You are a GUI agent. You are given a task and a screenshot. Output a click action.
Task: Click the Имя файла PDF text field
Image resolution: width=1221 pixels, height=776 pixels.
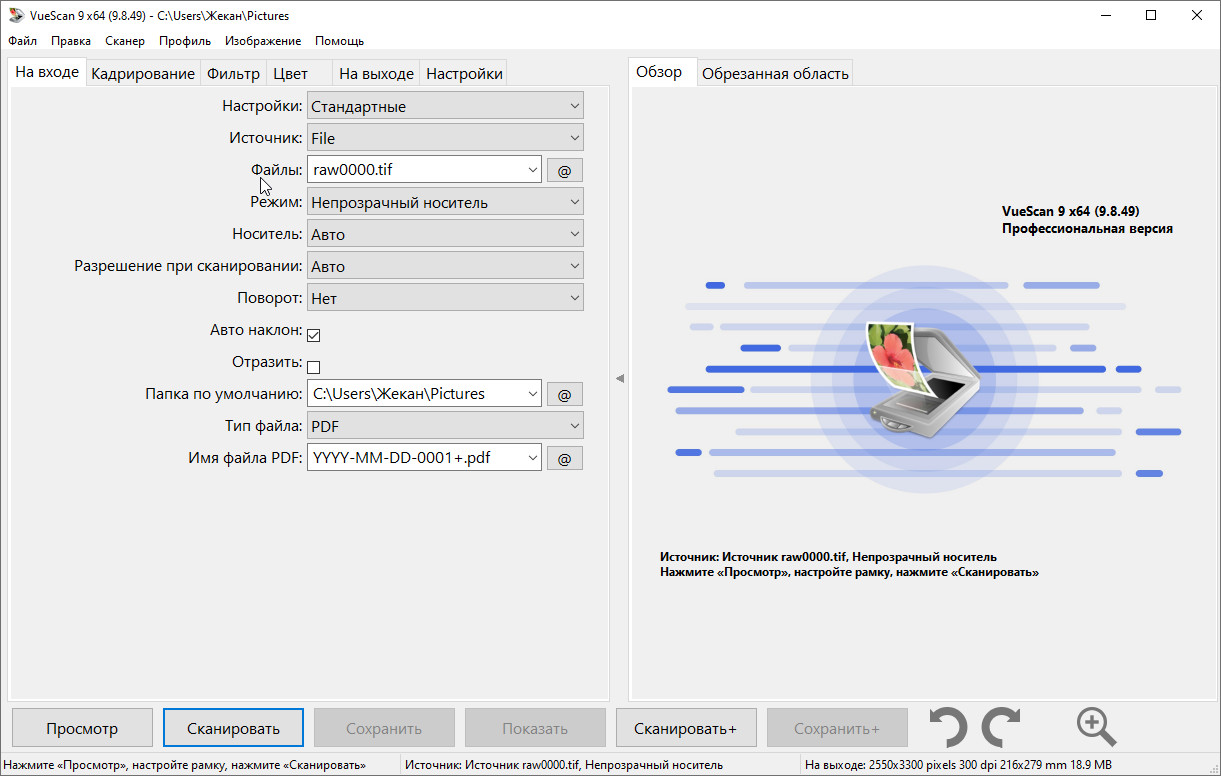click(414, 459)
